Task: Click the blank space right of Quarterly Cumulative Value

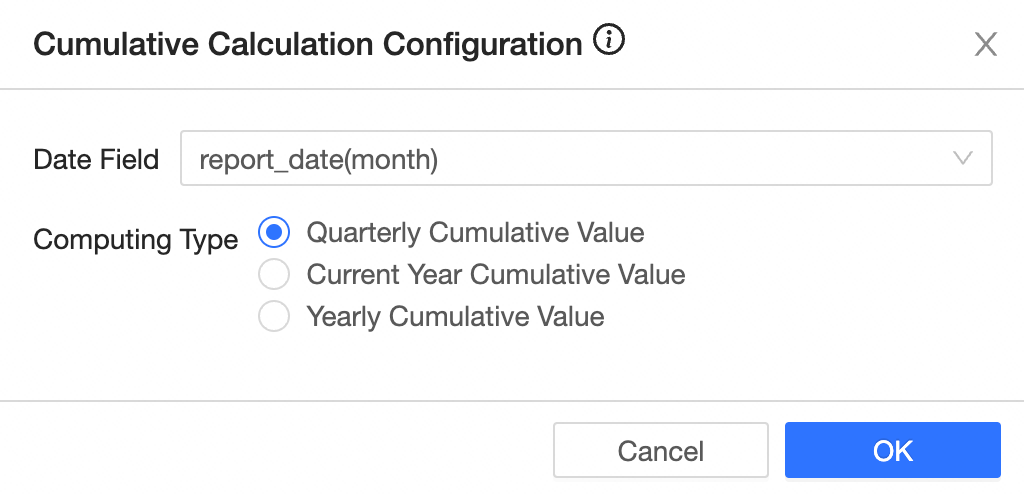Action: pos(820,233)
